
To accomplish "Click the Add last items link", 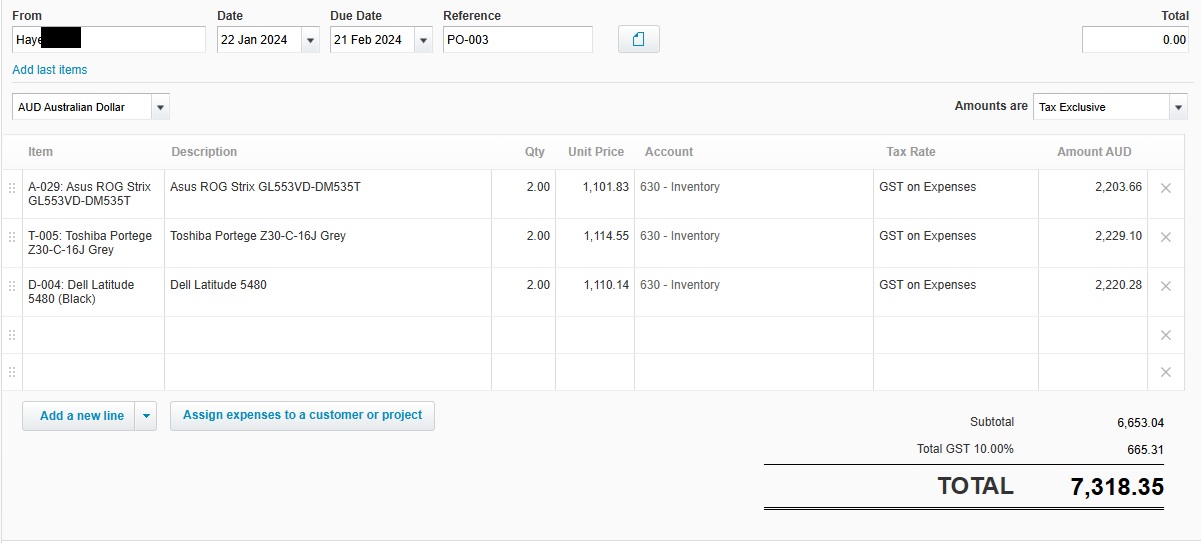I will (x=50, y=70).
